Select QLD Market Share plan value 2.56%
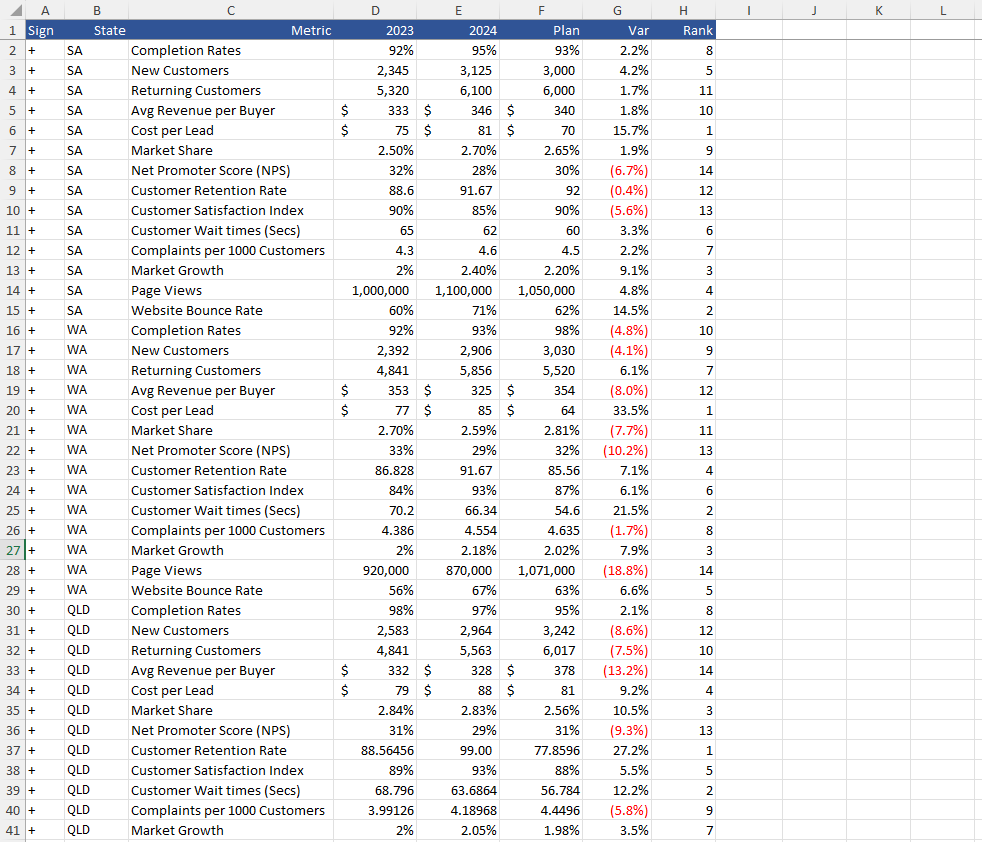 click(541, 710)
